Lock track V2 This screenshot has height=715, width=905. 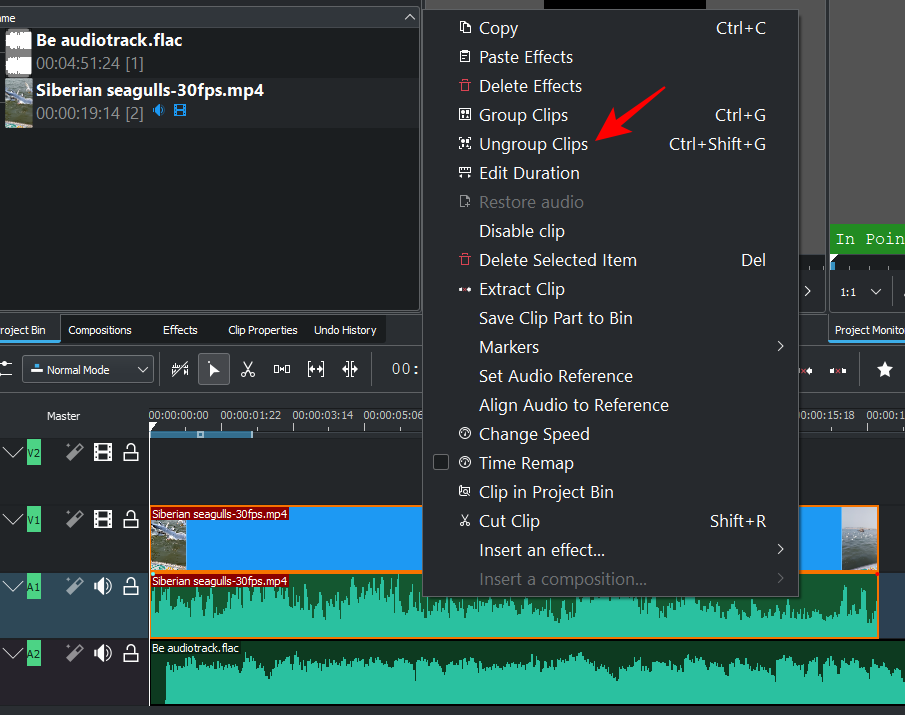click(x=130, y=453)
